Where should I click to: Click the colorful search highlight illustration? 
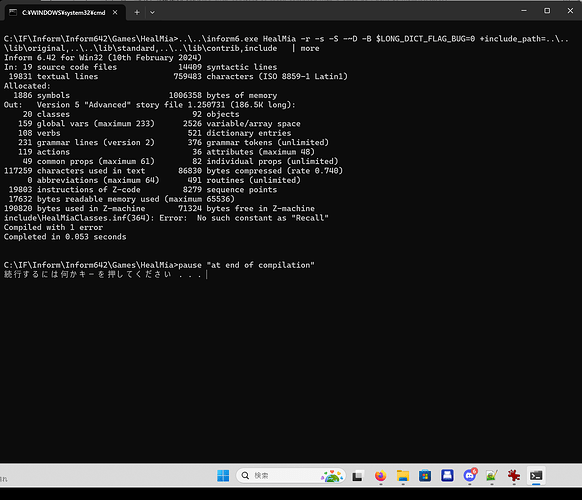point(332,476)
